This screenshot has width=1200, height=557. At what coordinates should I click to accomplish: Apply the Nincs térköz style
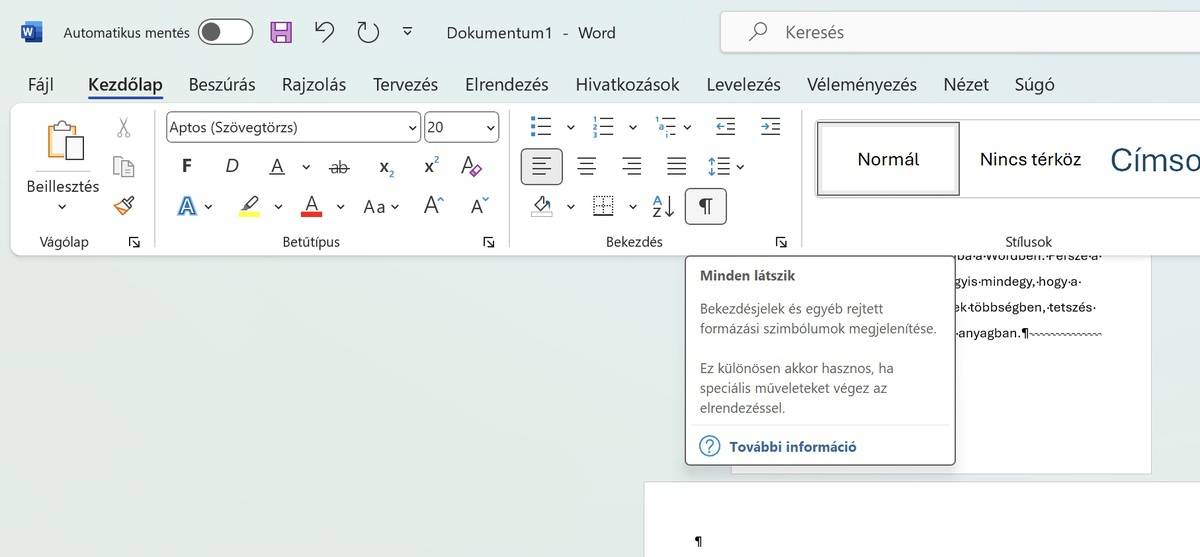click(1030, 159)
